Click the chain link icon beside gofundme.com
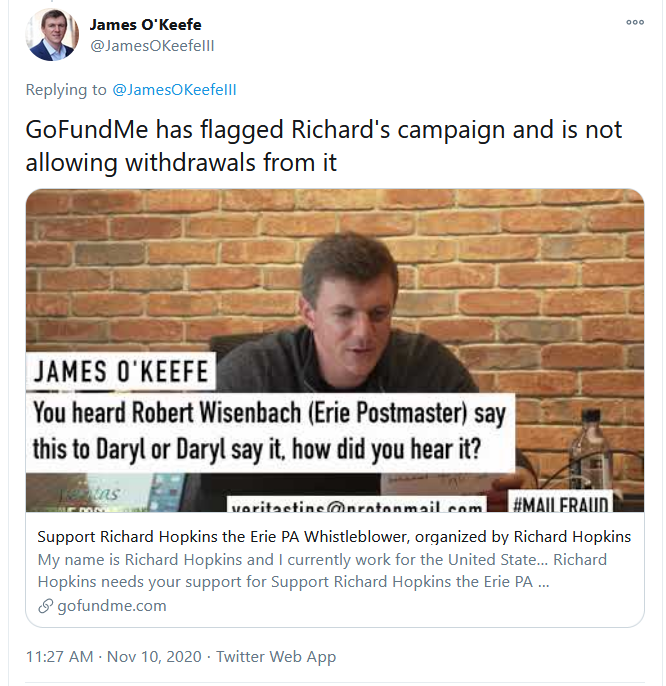Image resolution: width=666 pixels, height=686 pixels. coord(46,605)
